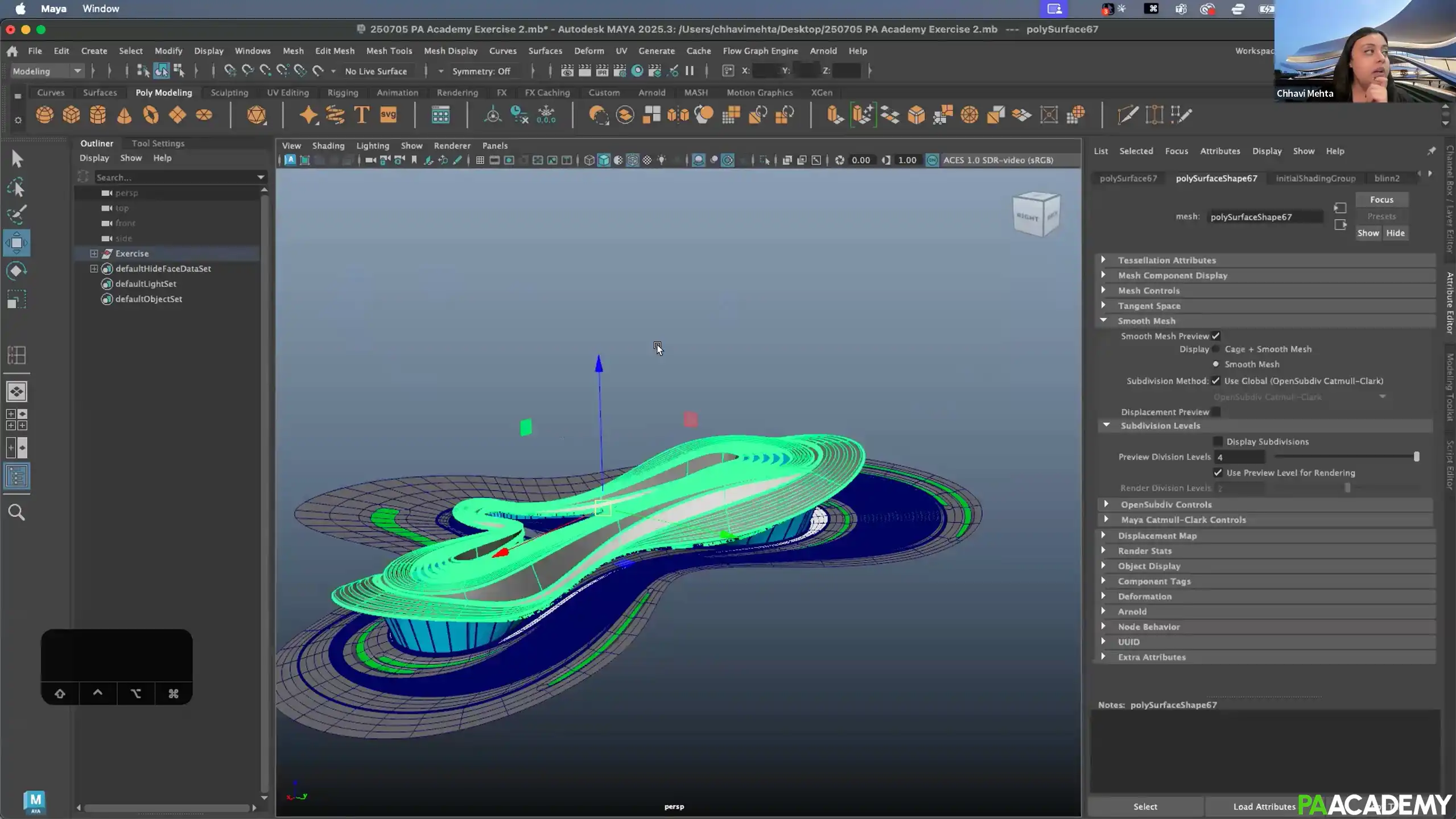Expand the Tessellation Attributes section

click(x=1103, y=260)
